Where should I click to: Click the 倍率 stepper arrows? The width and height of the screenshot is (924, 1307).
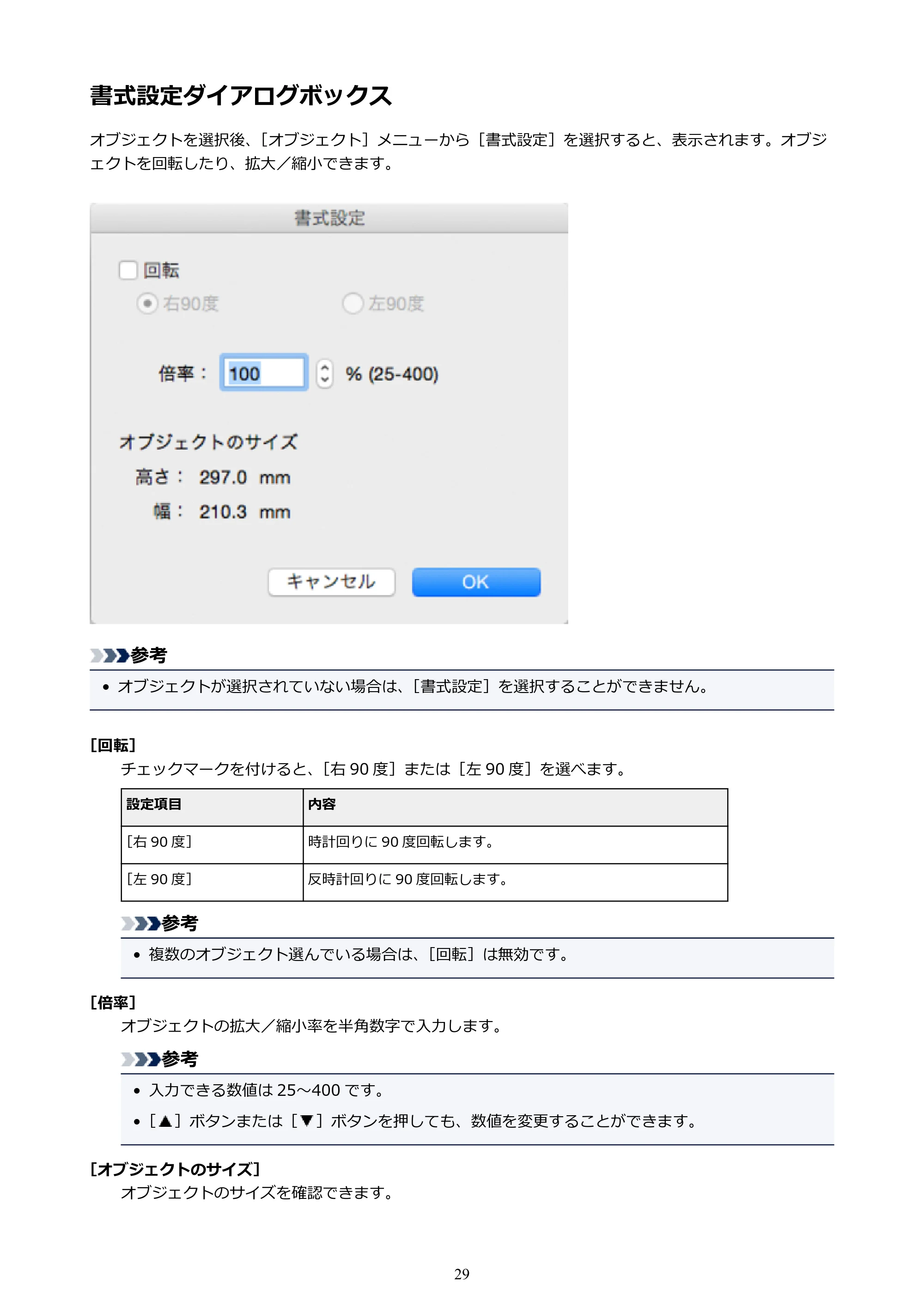coord(324,373)
